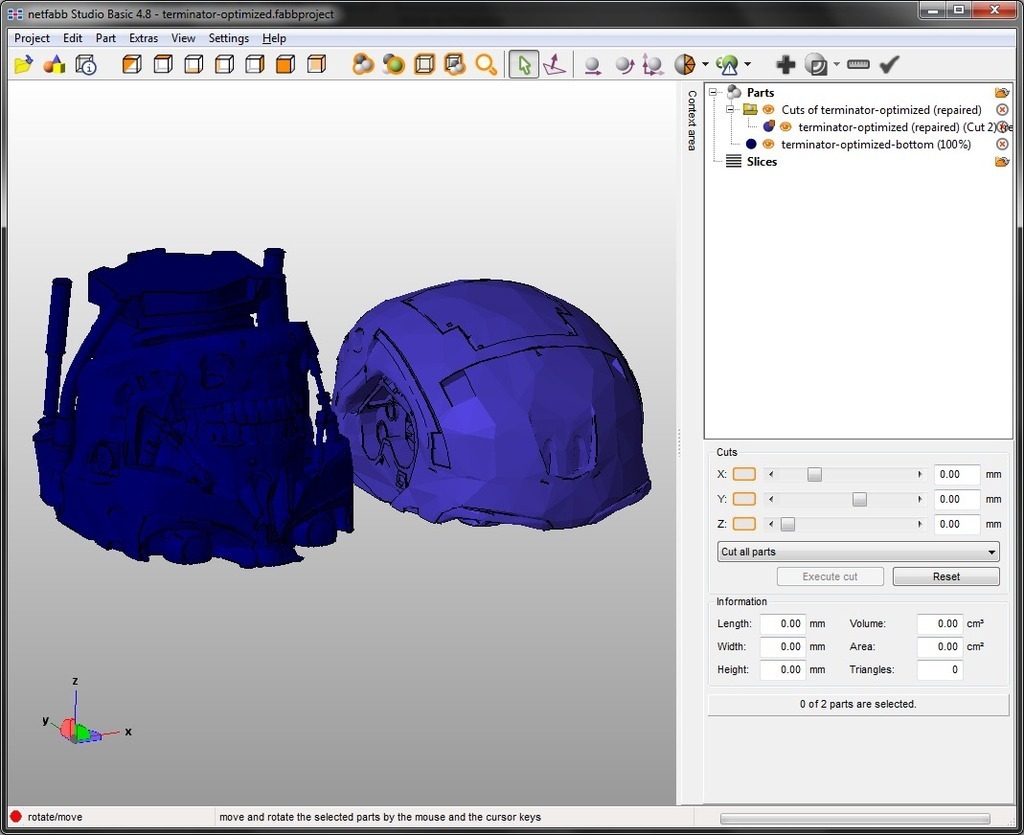Toggle the Y cut plane button
This screenshot has width=1024, height=835.
[744, 499]
